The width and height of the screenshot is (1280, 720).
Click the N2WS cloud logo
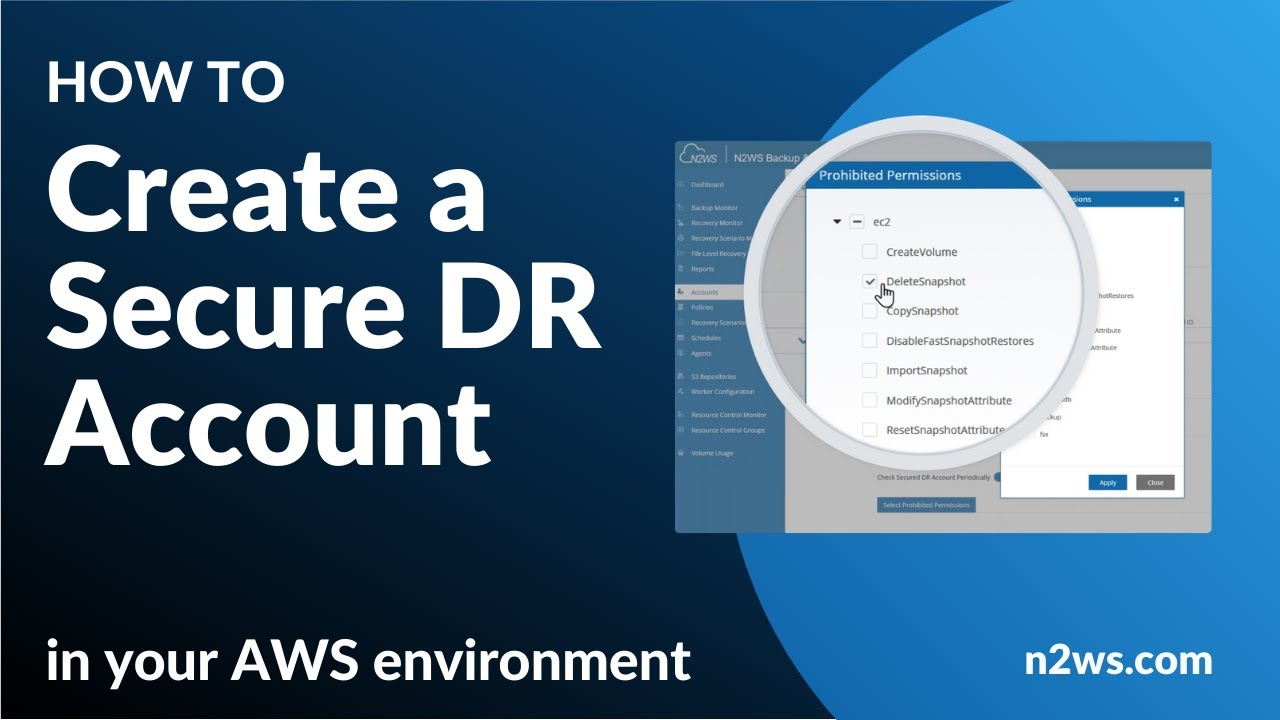tap(700, 155)
